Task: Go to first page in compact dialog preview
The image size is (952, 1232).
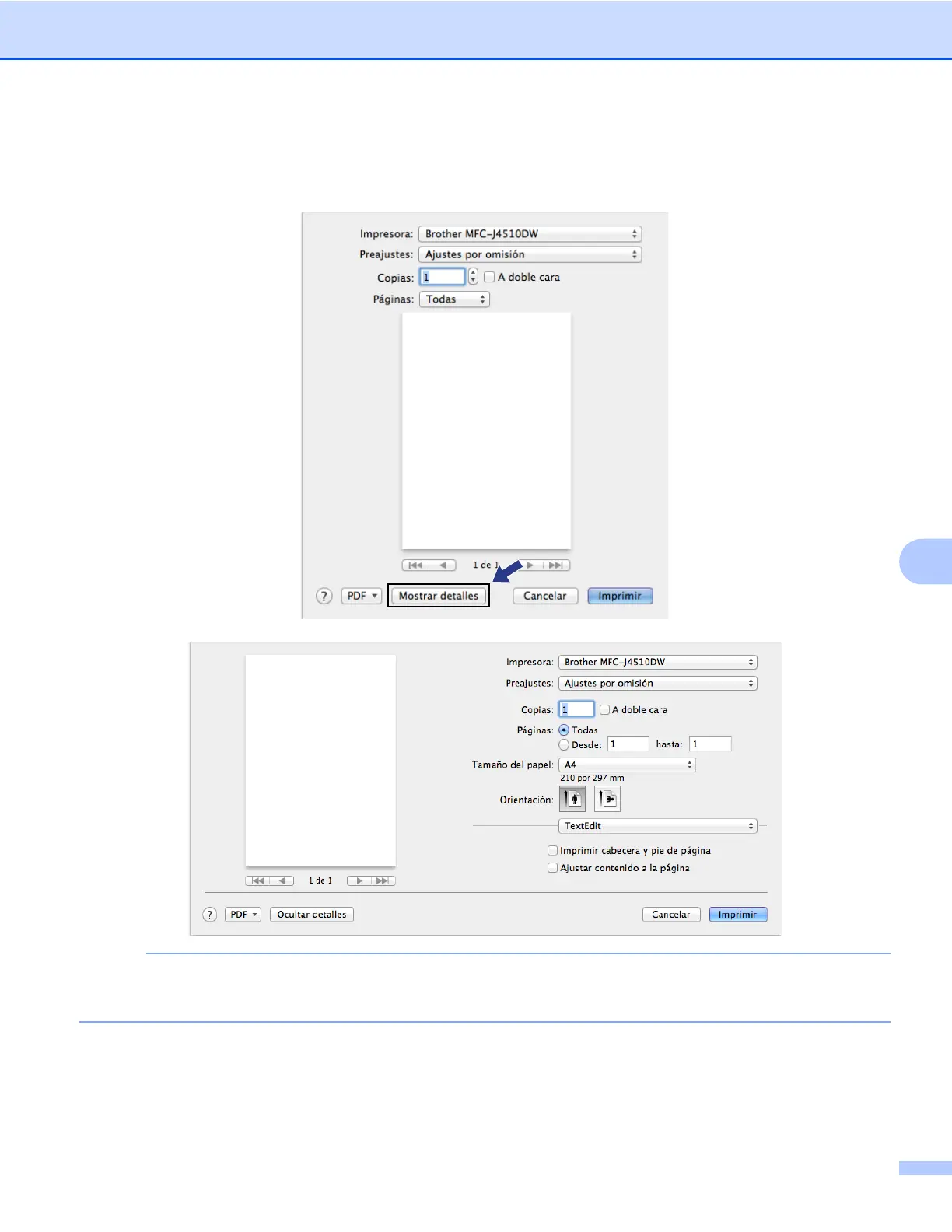Action: 415,565
